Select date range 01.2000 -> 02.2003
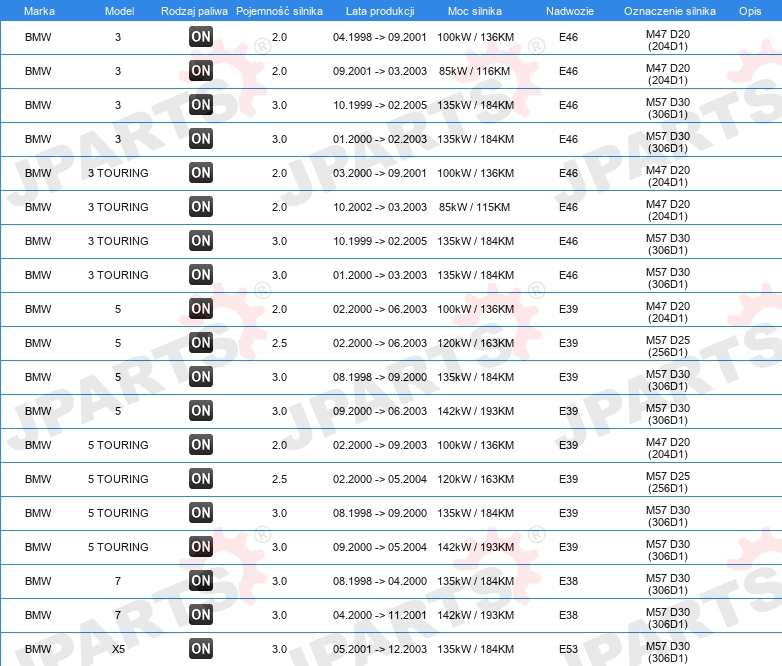The image size is (782, 666). click(x=380, y=139)
